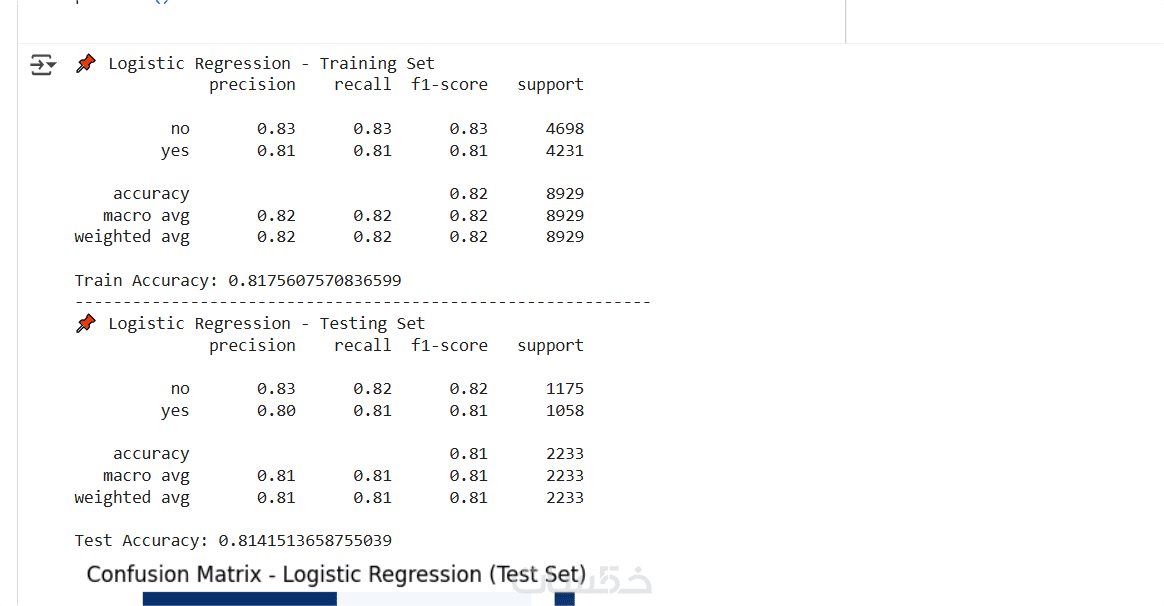The height and width of the screenshot is (606, 1164).
Task: Click the 'f1-score' header in the training report
Action: pyautogui.click(x=449, y=85)
